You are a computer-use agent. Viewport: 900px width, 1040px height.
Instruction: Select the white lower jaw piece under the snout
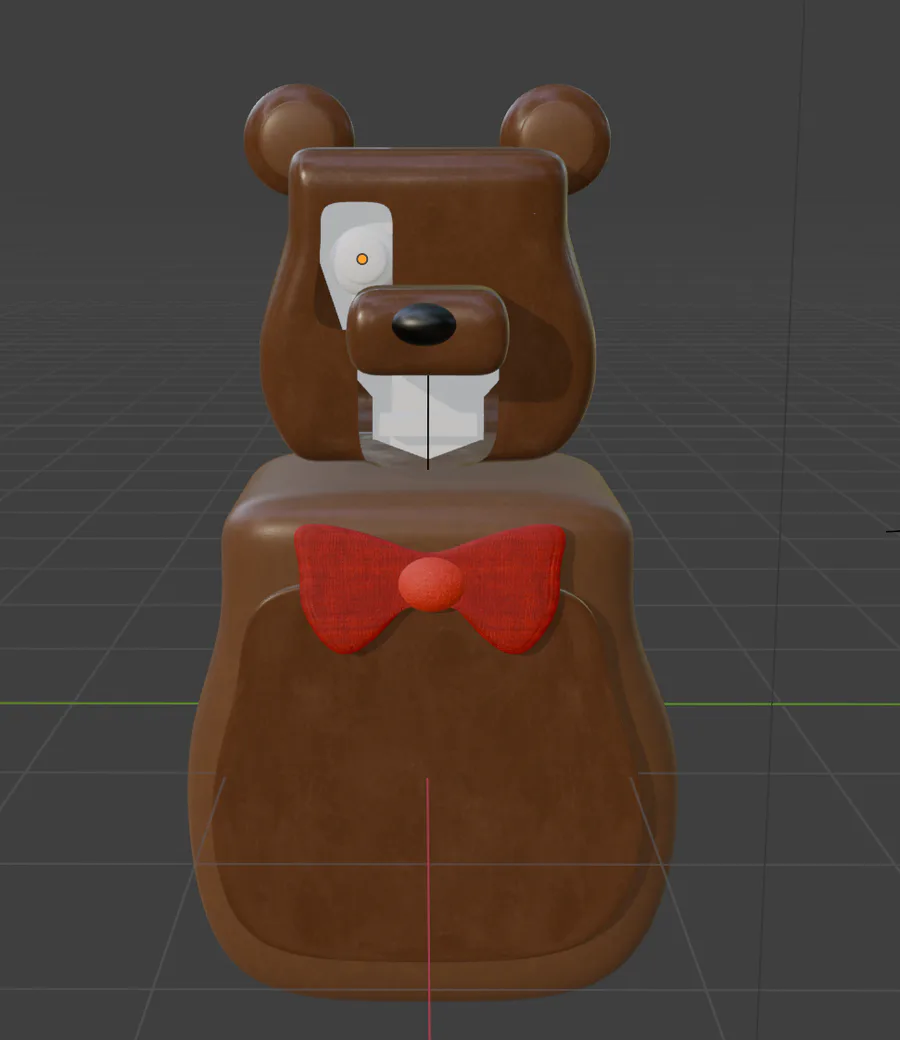pyautogui.click(x=428, y=413)
